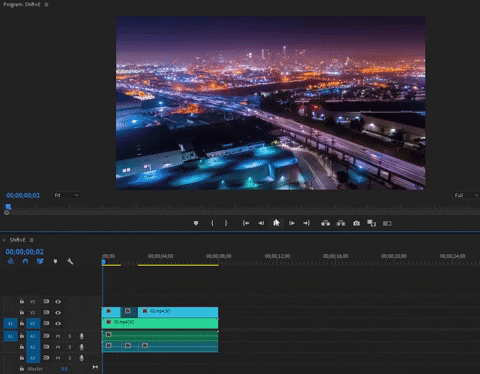Open the Full playback resolution dropdown
Viewport: 480px width, 374px height.
coord(466,195)
